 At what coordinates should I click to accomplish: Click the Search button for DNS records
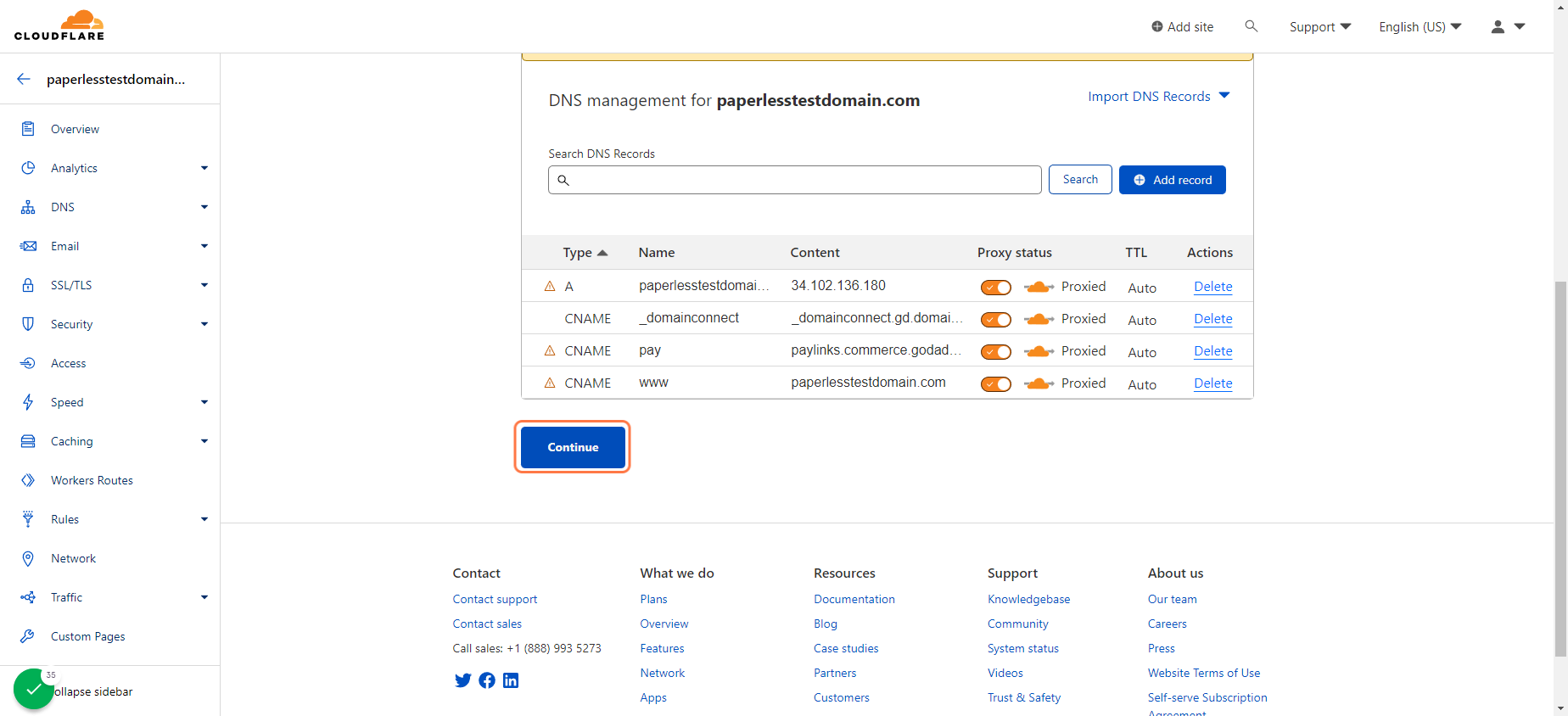pos(1080,180)
